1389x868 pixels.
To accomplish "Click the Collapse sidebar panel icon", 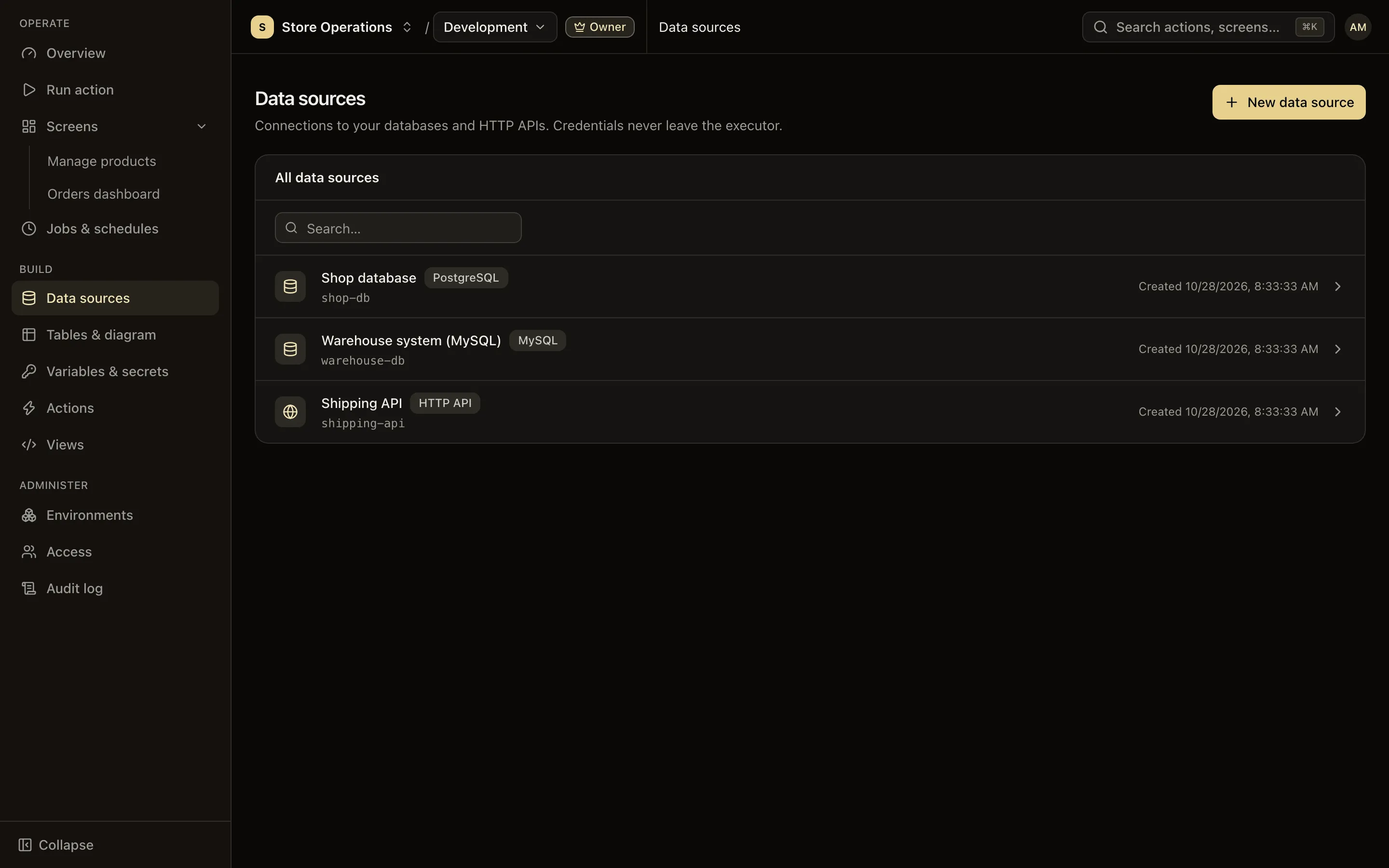I will click(x=25, y=845).
